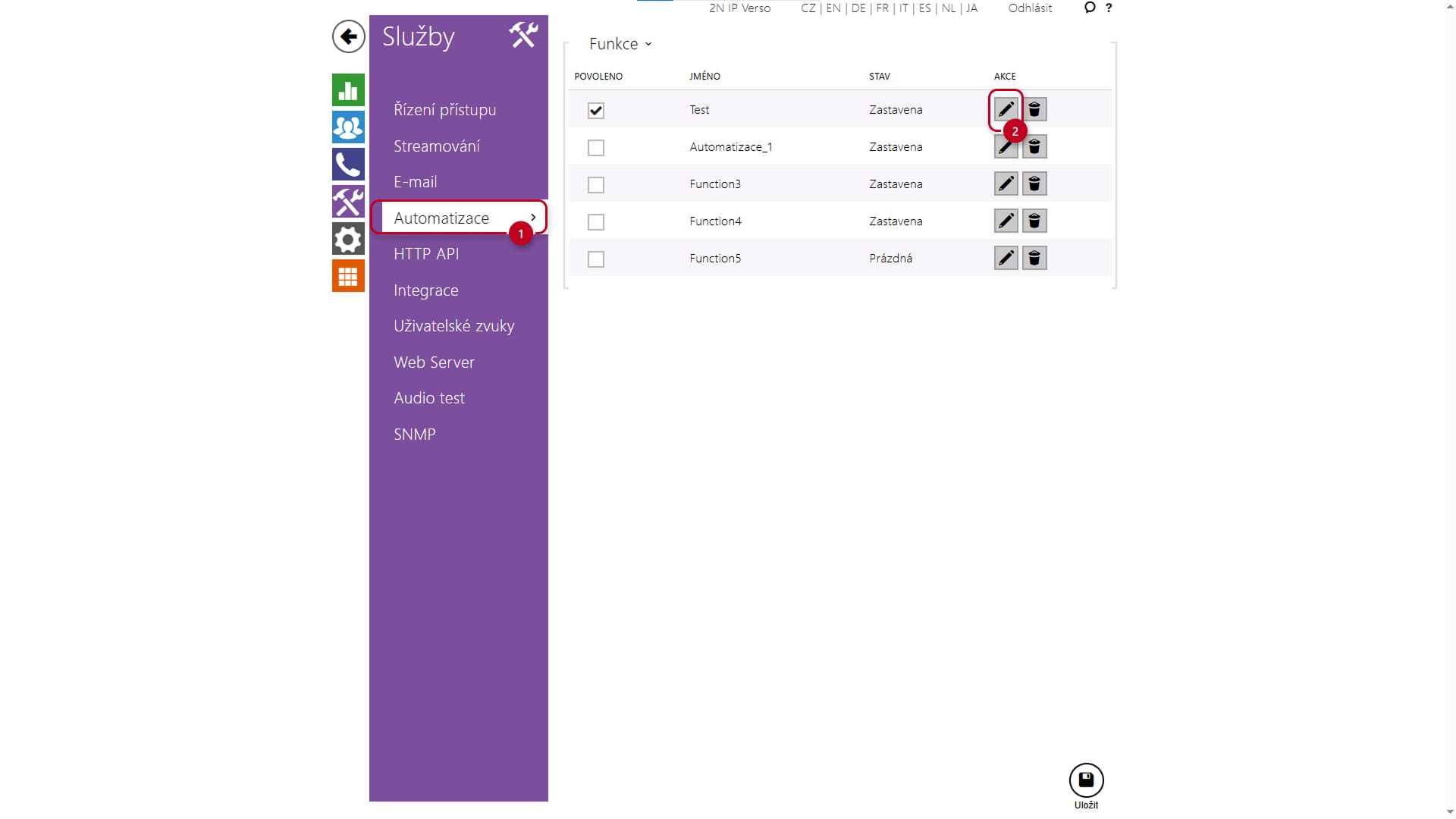This screenshot has width=1456, height=819.
Task: Open Uživatelské zvuky menu item
Action: tap(454, 326)
